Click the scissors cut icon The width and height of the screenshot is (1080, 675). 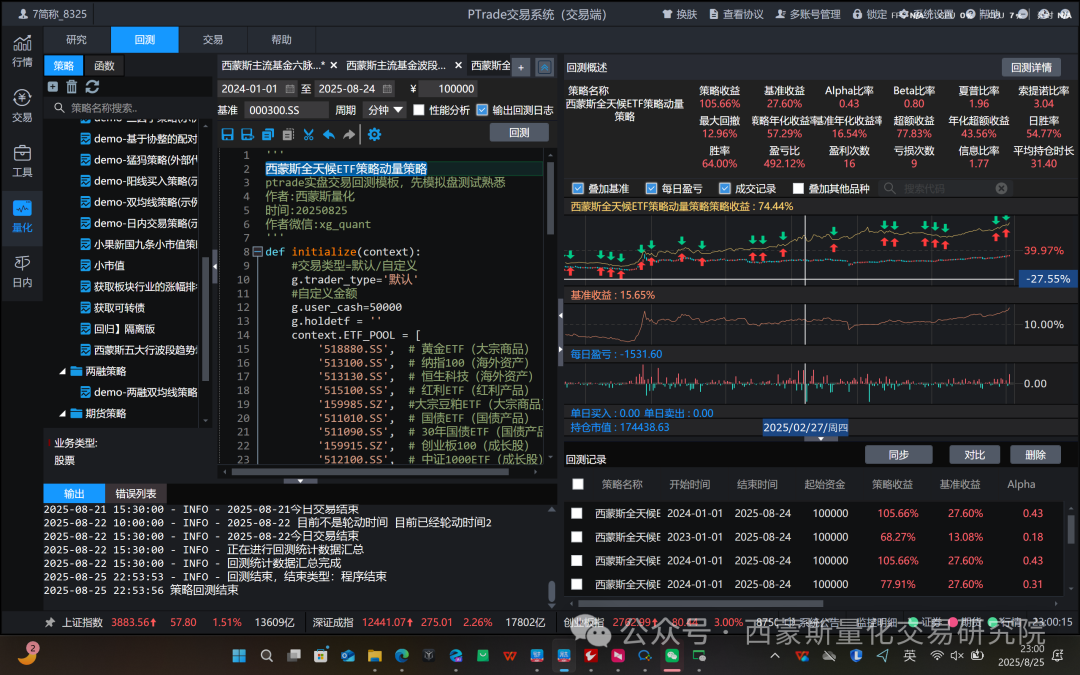point(309,134)
